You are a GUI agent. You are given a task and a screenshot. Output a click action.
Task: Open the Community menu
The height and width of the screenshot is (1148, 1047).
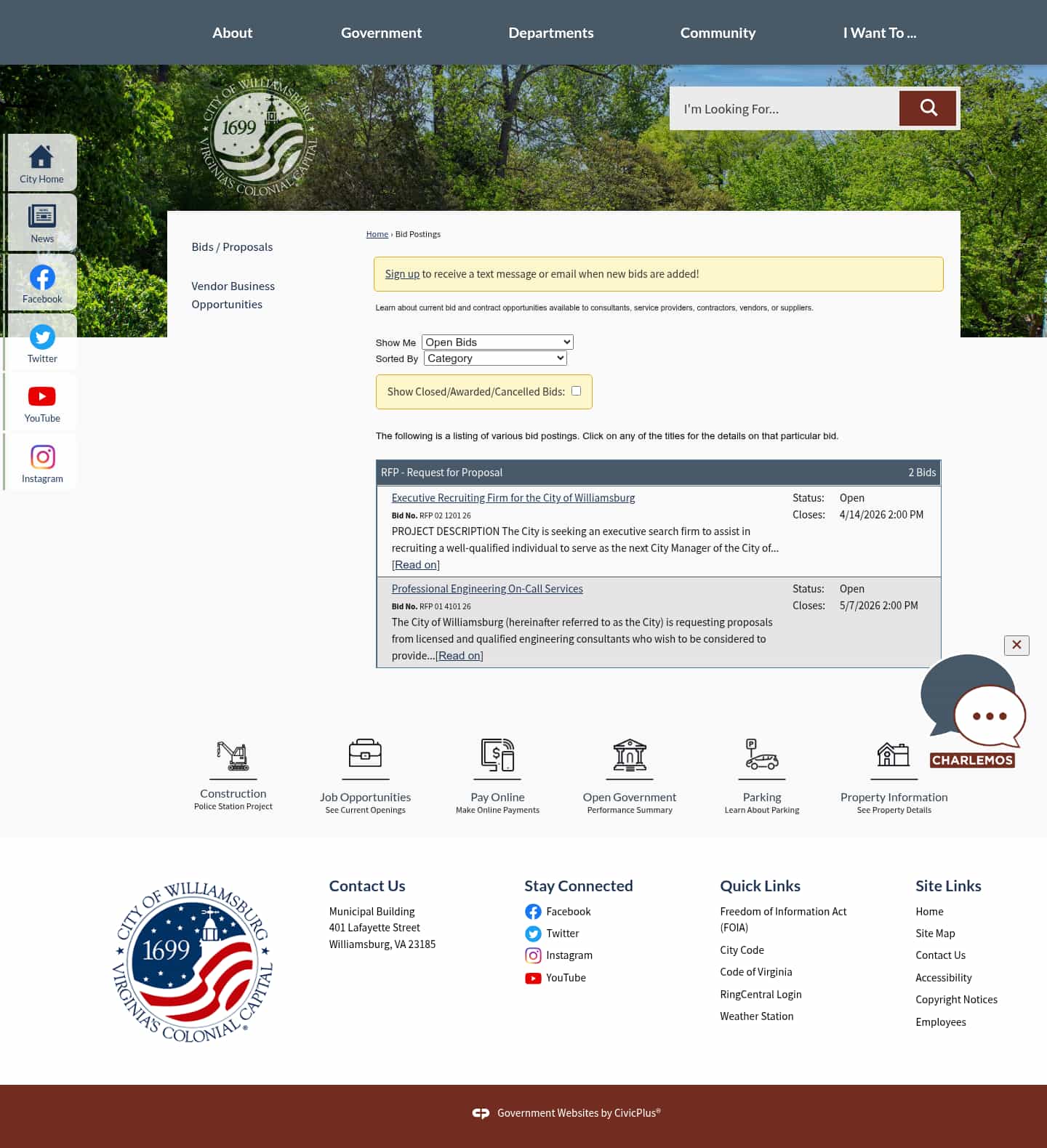point(718,33)
